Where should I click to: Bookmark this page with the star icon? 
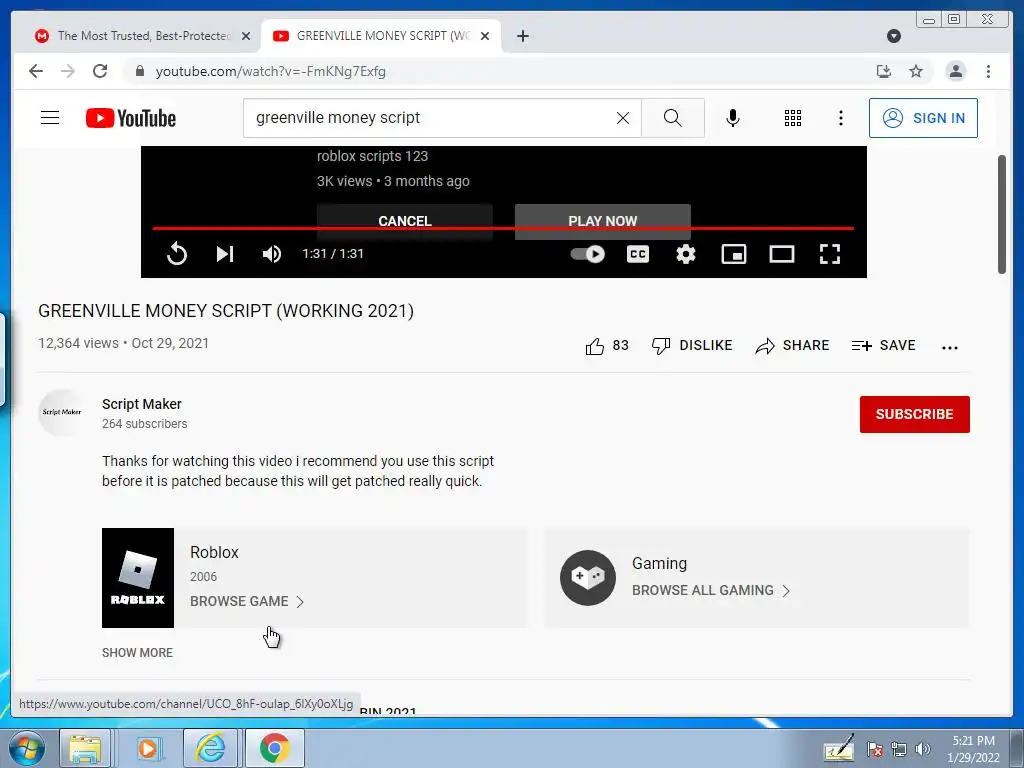[x=916, y=71]
